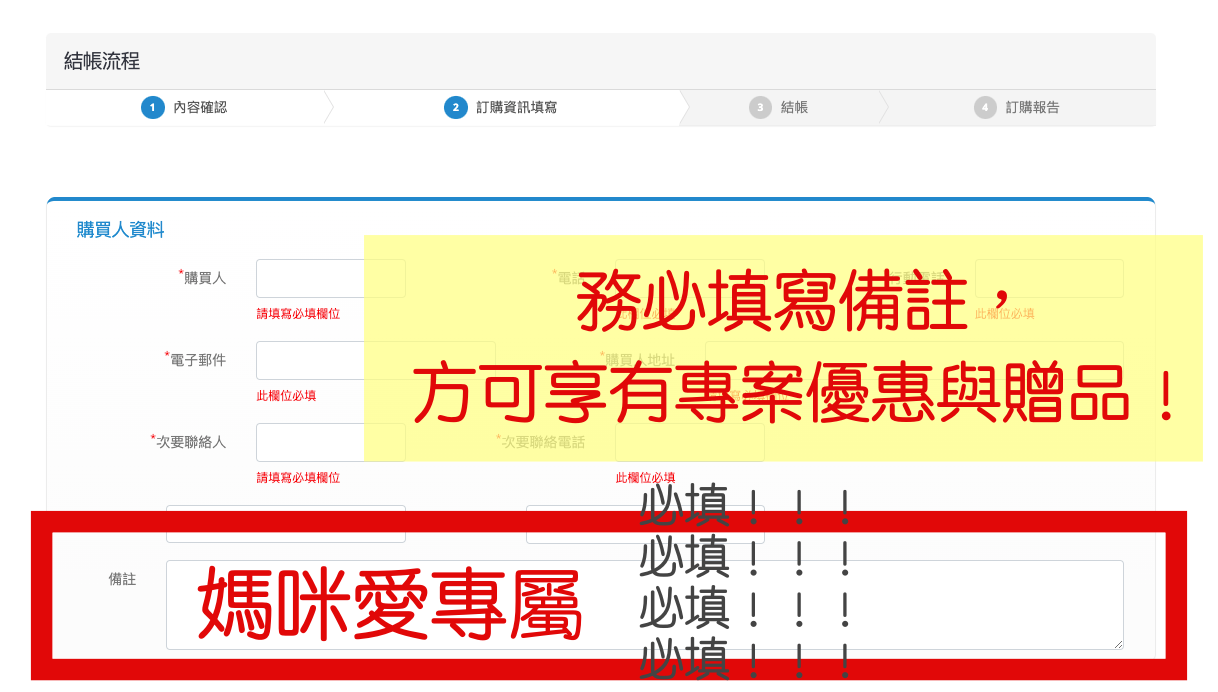Click the 備註 field label
Image resolution: width=1218 pixels, height=692 pixels.
pos(122,579)
